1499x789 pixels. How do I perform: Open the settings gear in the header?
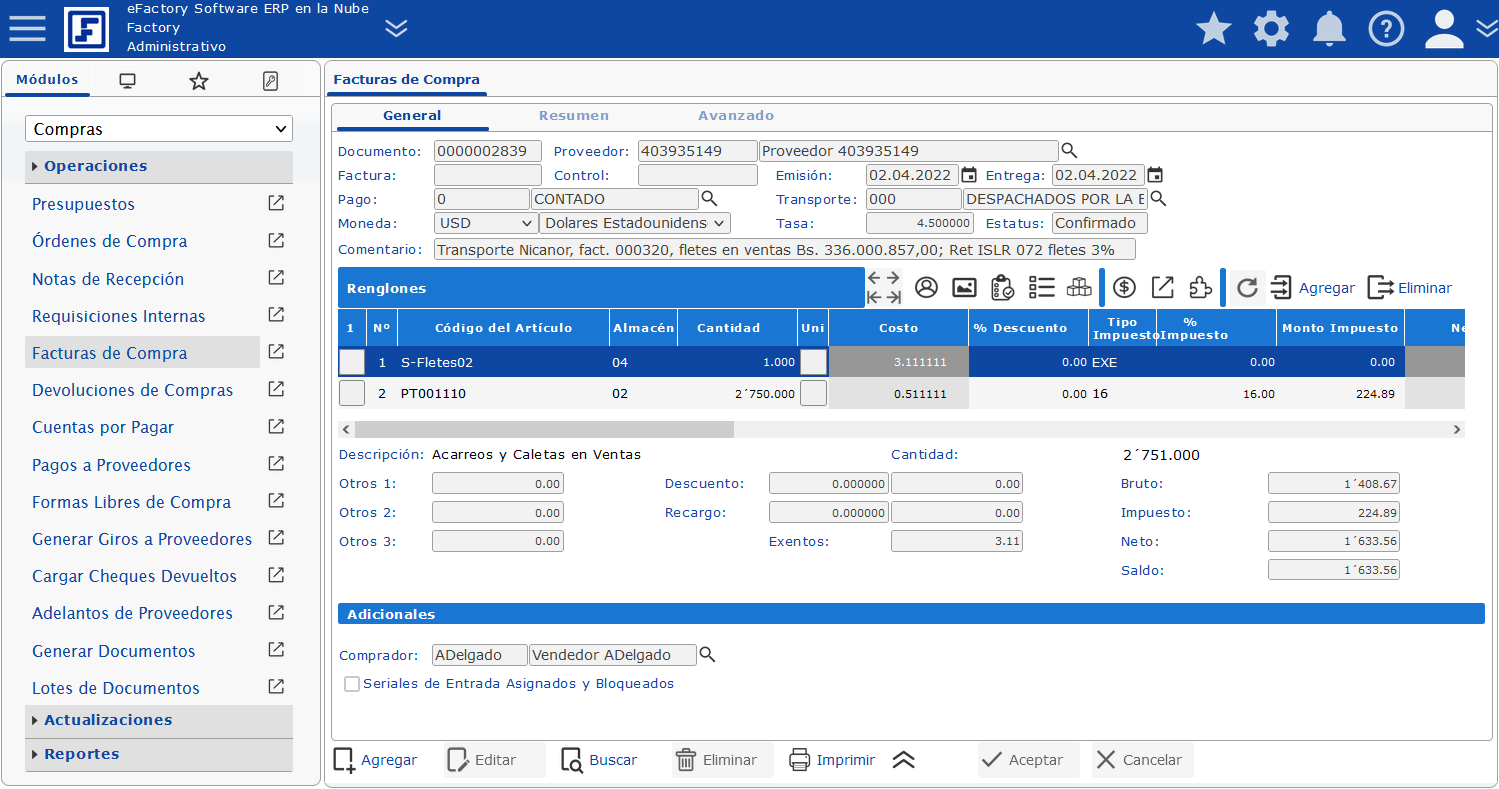(1271, 29)
